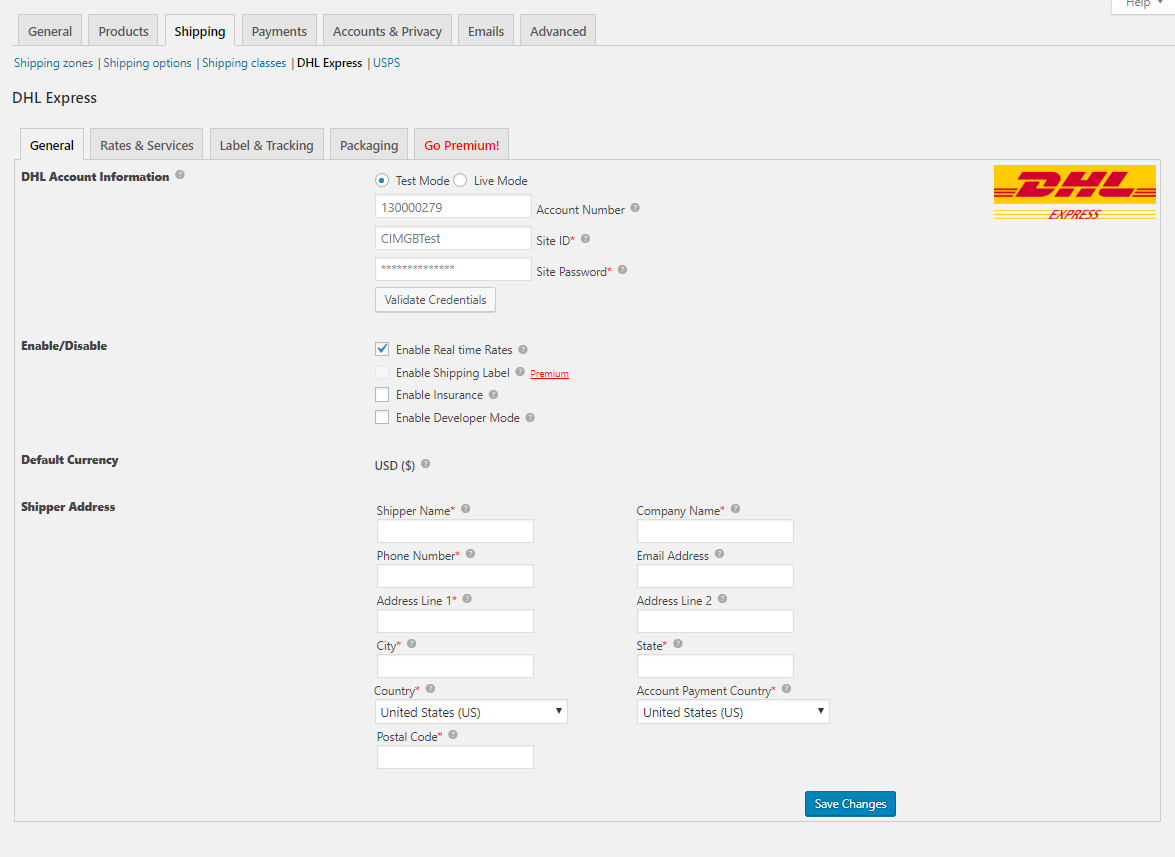Expand the Help menu at top
This screenshot has width=1175, height=857.
pos(1143,4)
